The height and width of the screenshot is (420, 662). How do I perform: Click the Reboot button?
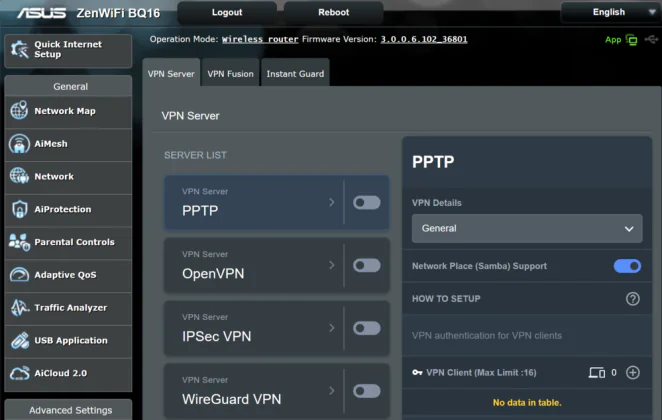334,12
